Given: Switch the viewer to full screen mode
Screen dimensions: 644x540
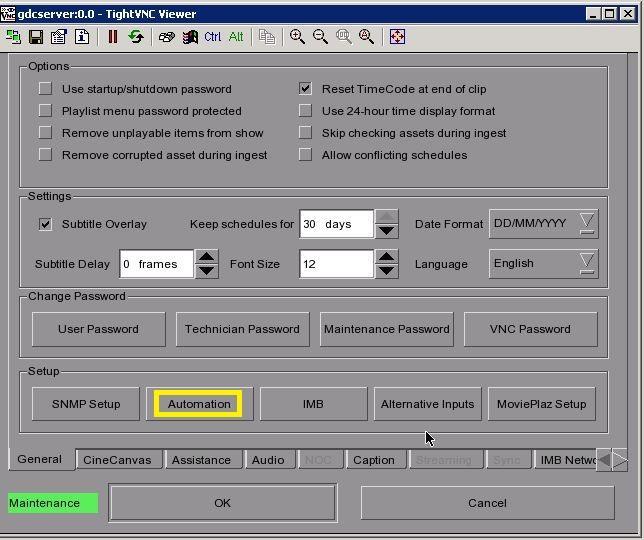Looking at the screenshot, I should coord(397,37).
